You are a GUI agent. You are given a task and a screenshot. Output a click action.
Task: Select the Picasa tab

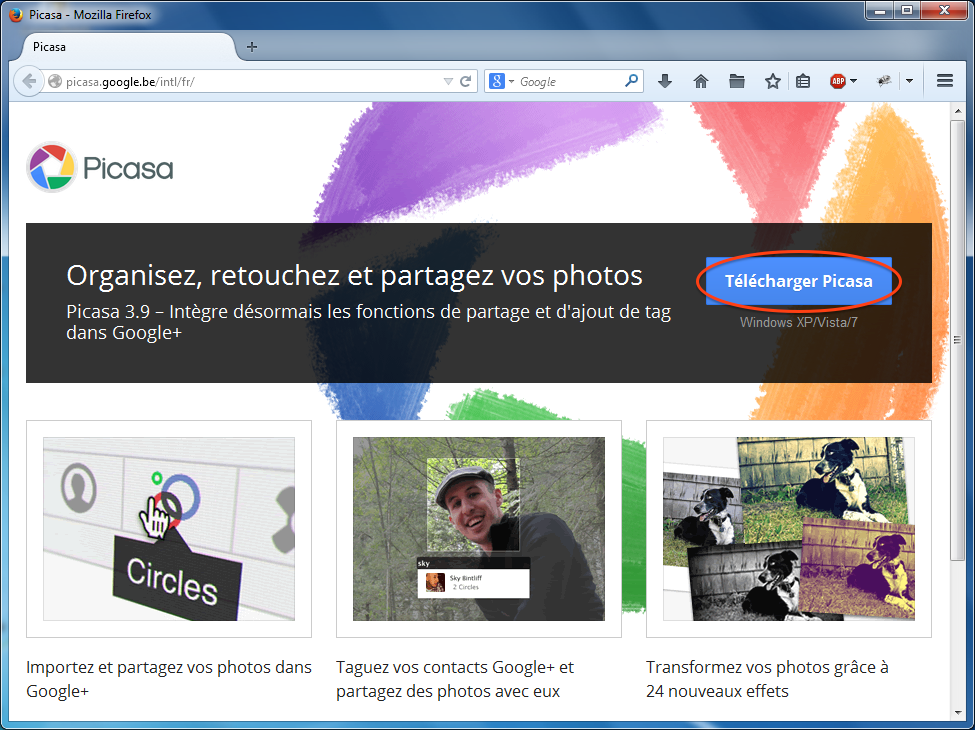(127, 47)
